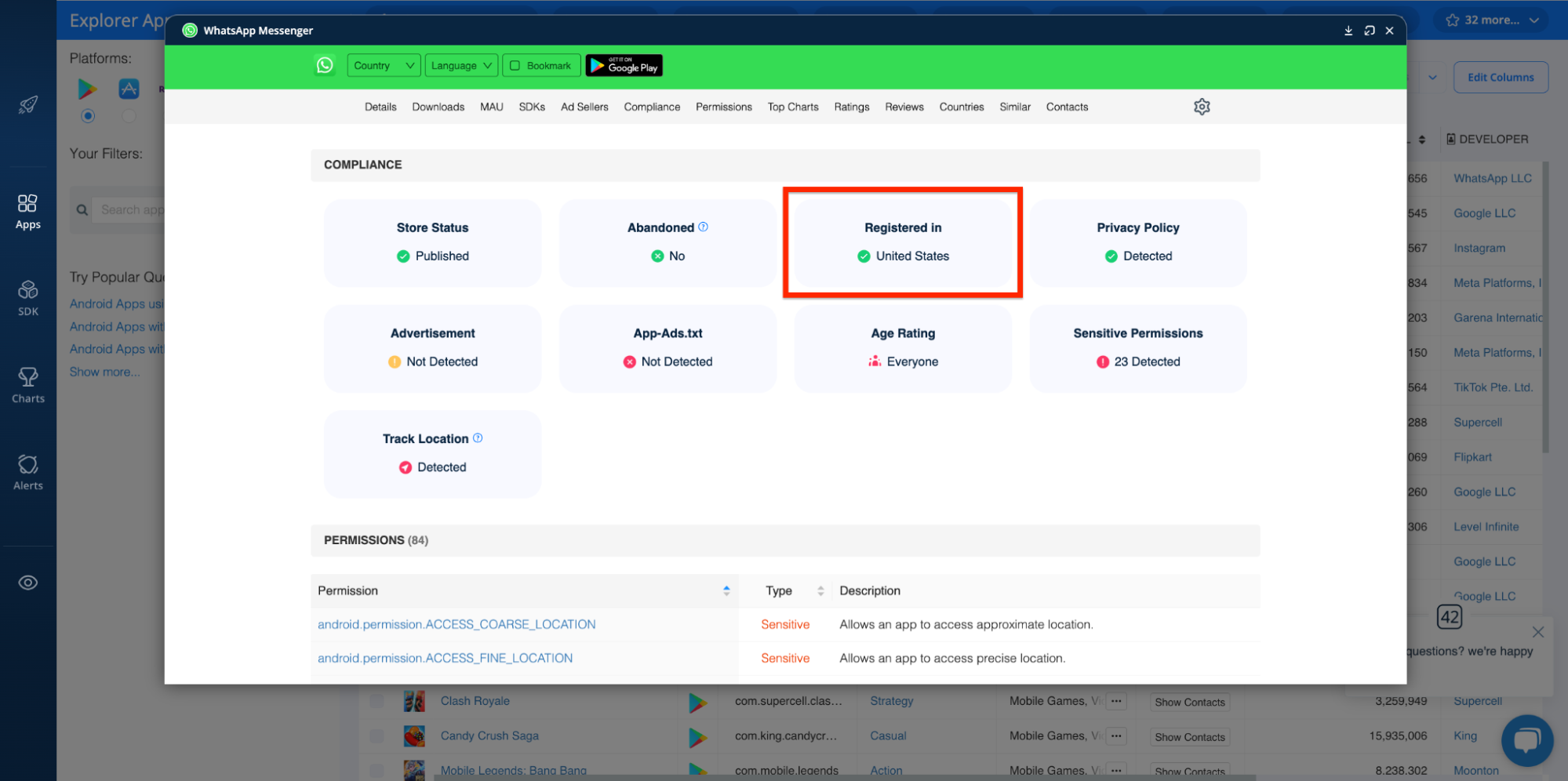The width and height of the screenshot is (1568, 781).
Task: Click the Search apps input field
Action: coord(130,210)
